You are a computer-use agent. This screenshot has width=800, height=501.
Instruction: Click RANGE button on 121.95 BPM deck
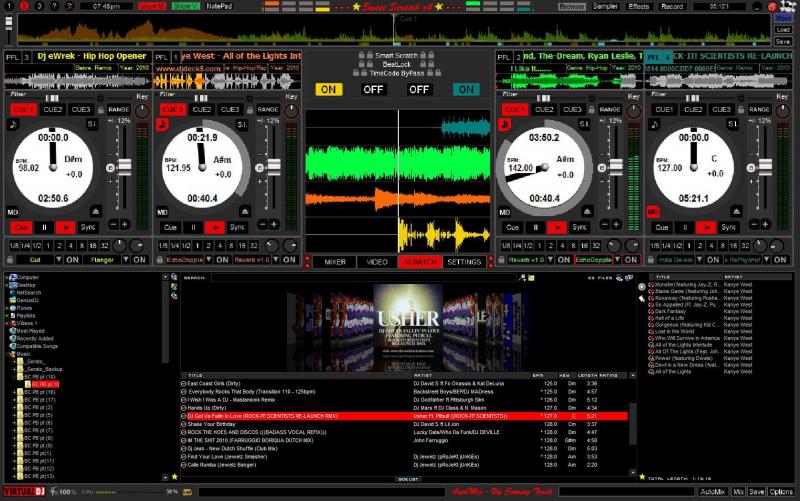(x=268, y=110)
